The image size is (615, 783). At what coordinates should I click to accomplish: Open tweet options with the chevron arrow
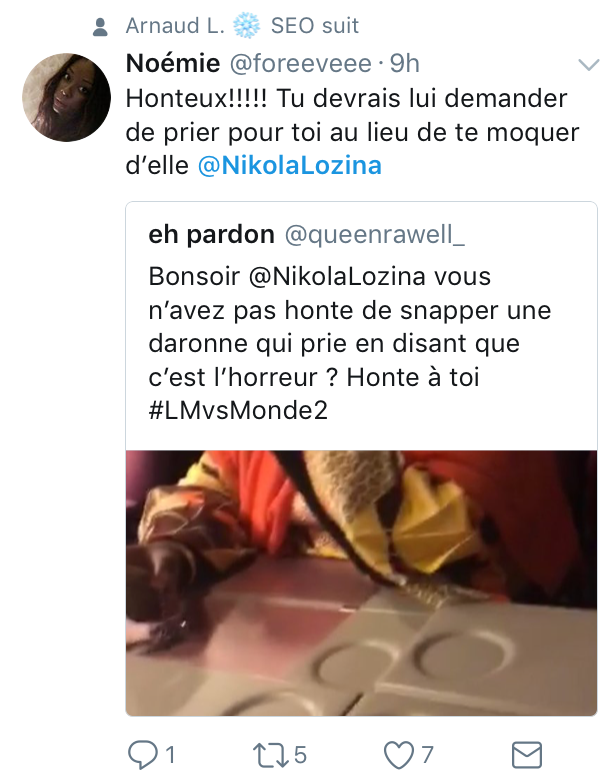589,64
